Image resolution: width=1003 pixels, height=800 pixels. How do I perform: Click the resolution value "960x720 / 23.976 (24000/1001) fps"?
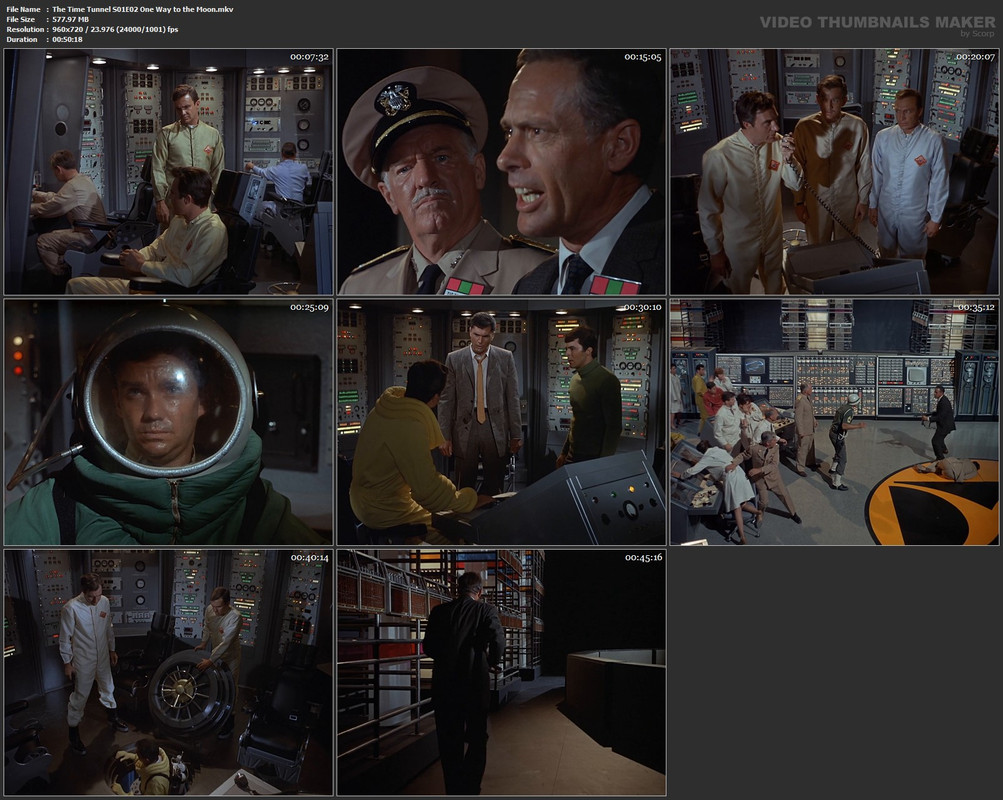(115, 29)
